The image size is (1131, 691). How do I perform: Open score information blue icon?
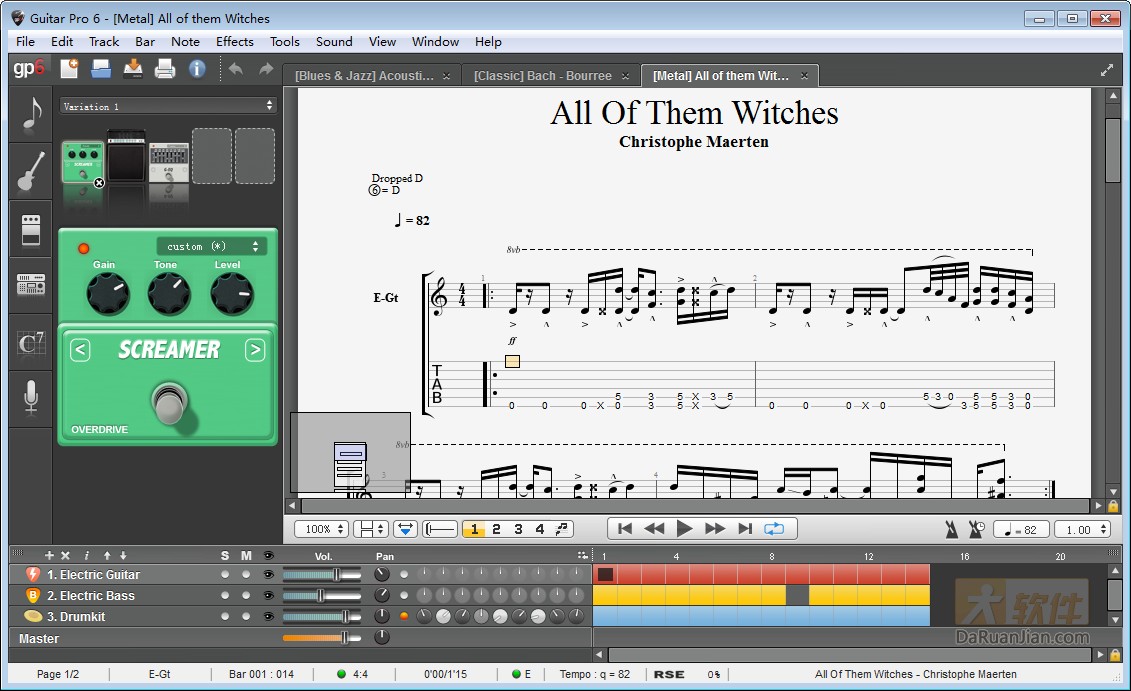point(197,69)
